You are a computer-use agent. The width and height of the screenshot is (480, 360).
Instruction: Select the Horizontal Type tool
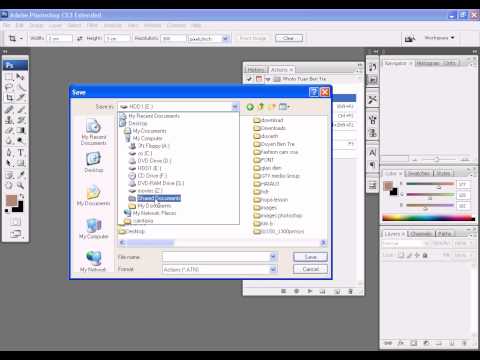coord(20,152)
